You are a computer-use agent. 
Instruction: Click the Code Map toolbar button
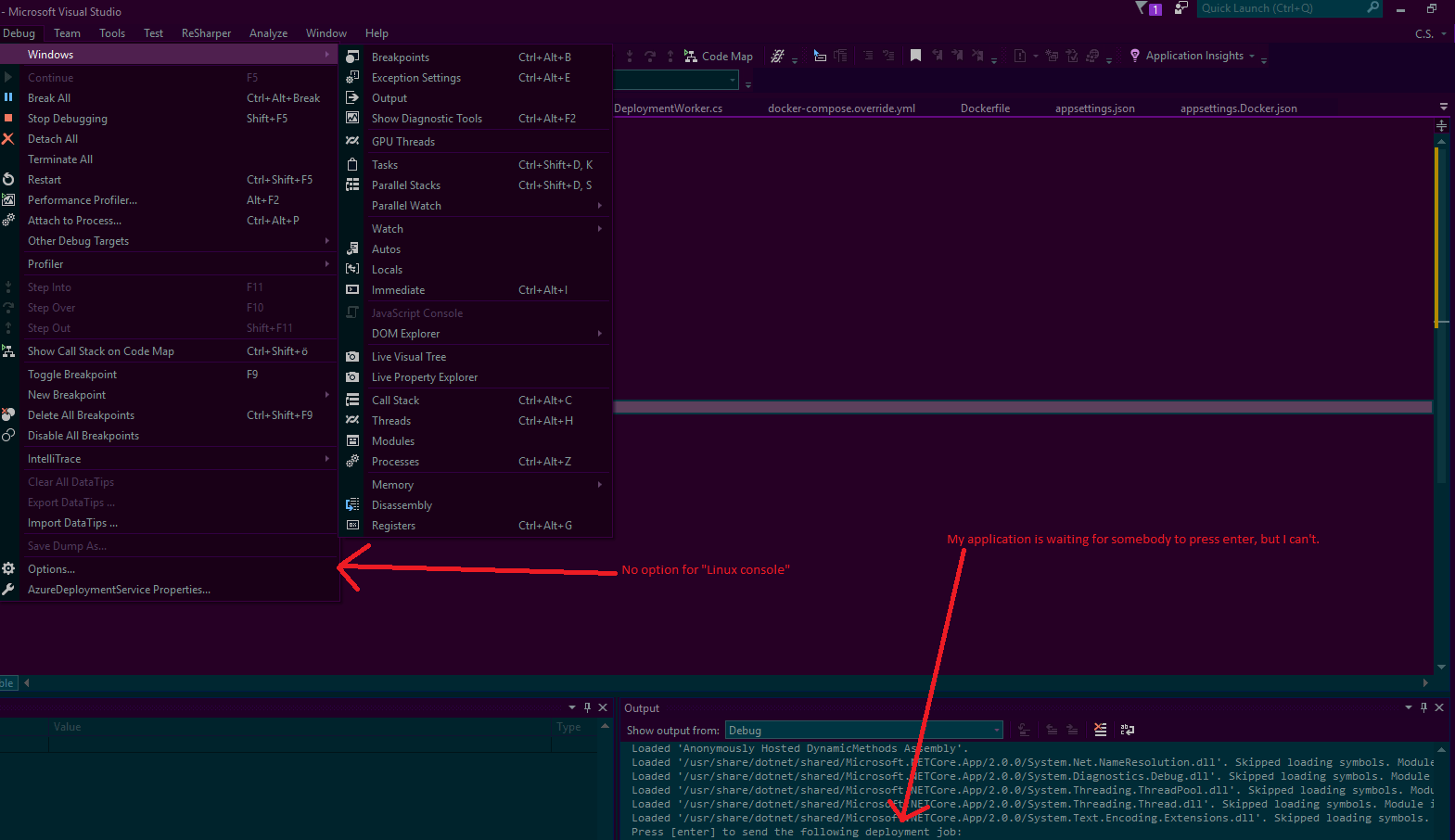tap(719, 57)
